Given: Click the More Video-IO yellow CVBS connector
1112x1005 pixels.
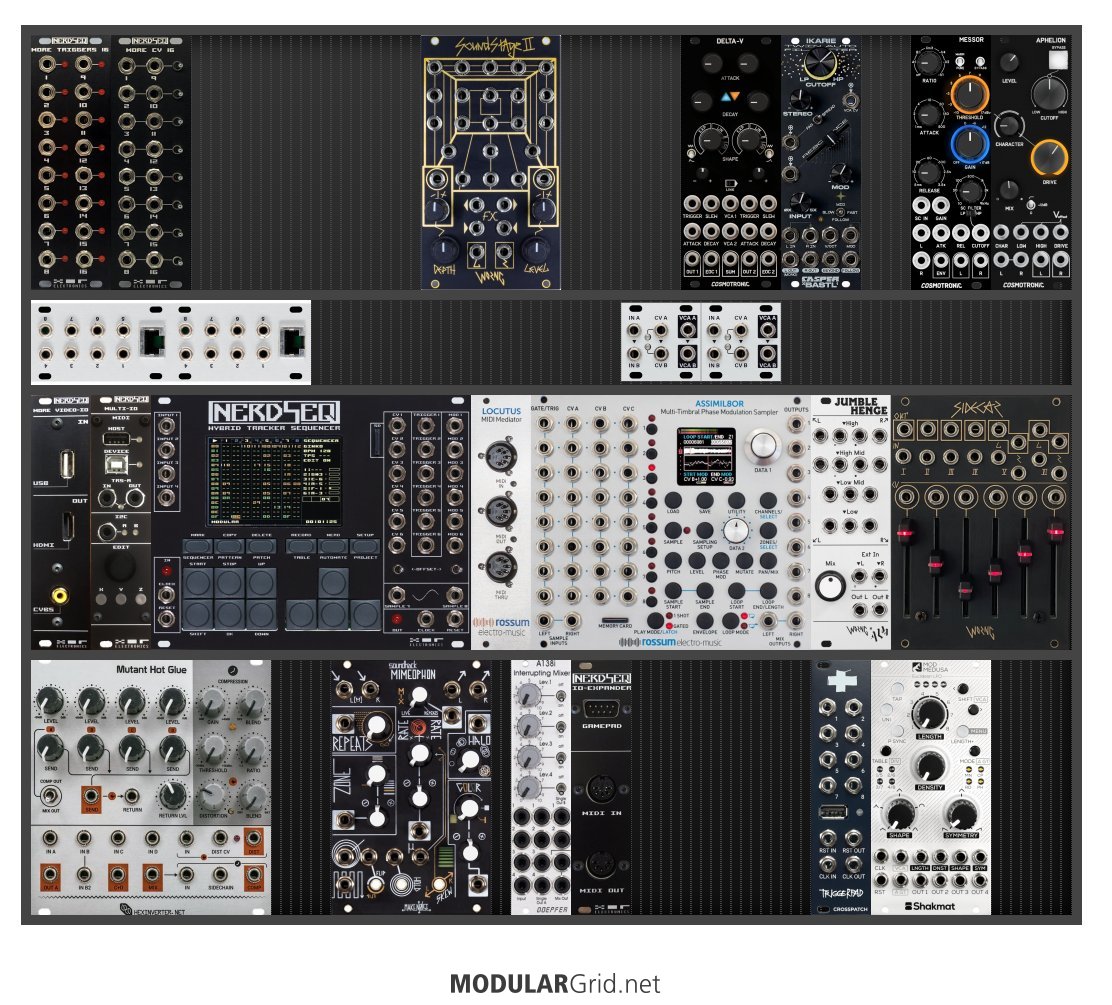Looking at the screenshot, I should pyautogui.click(x=60, y=594).
